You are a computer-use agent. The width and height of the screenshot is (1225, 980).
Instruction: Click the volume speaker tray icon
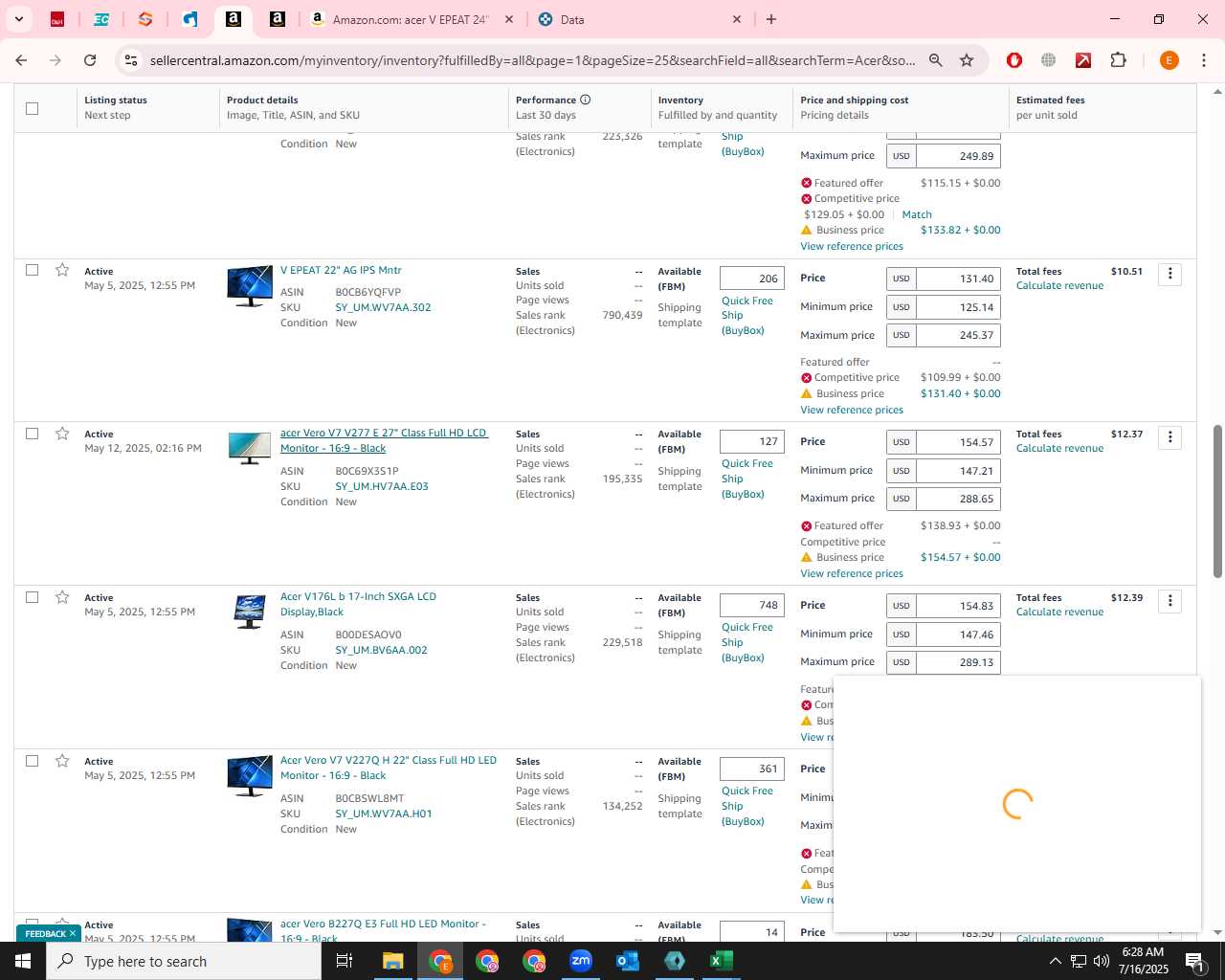(x=1101, y=961)
